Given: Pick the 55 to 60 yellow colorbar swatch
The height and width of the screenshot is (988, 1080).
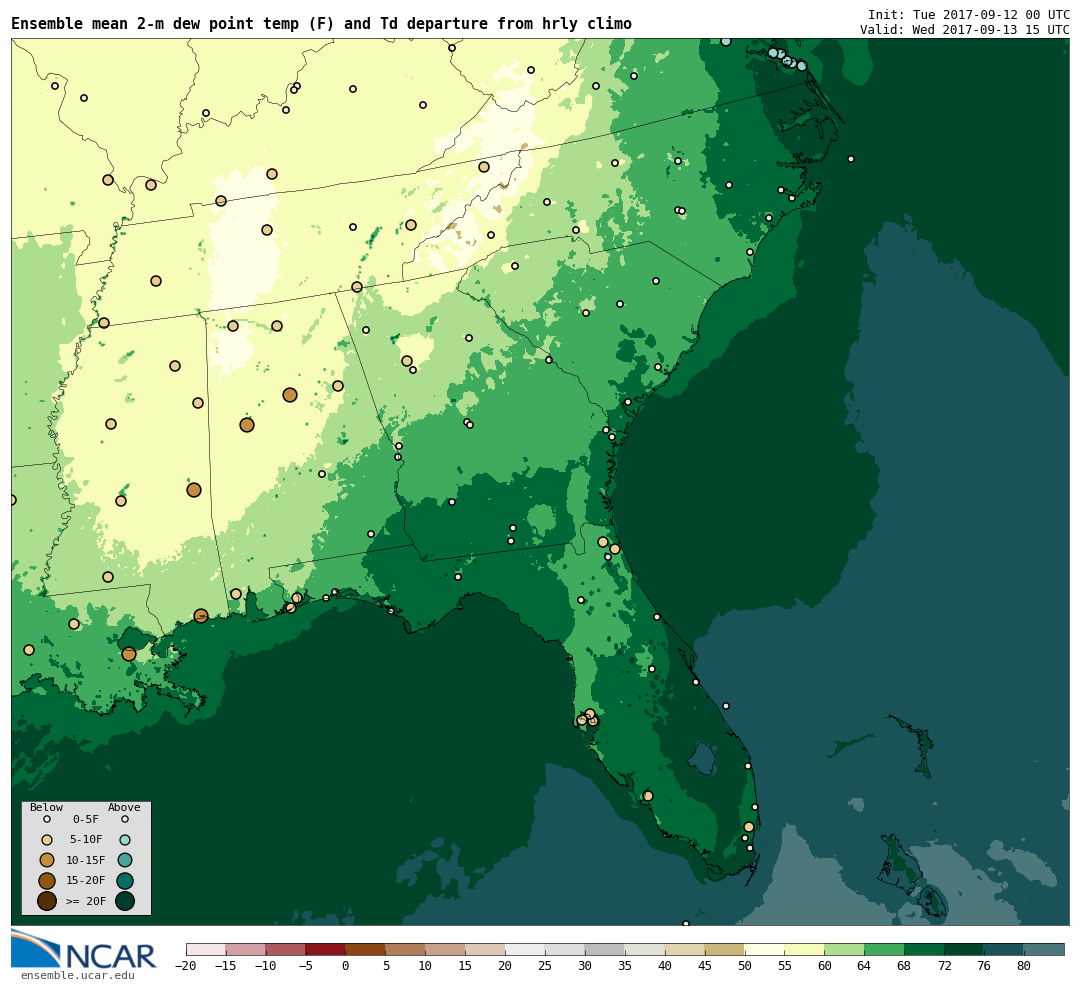Looking at the screenshot, I should click(804, 949).
